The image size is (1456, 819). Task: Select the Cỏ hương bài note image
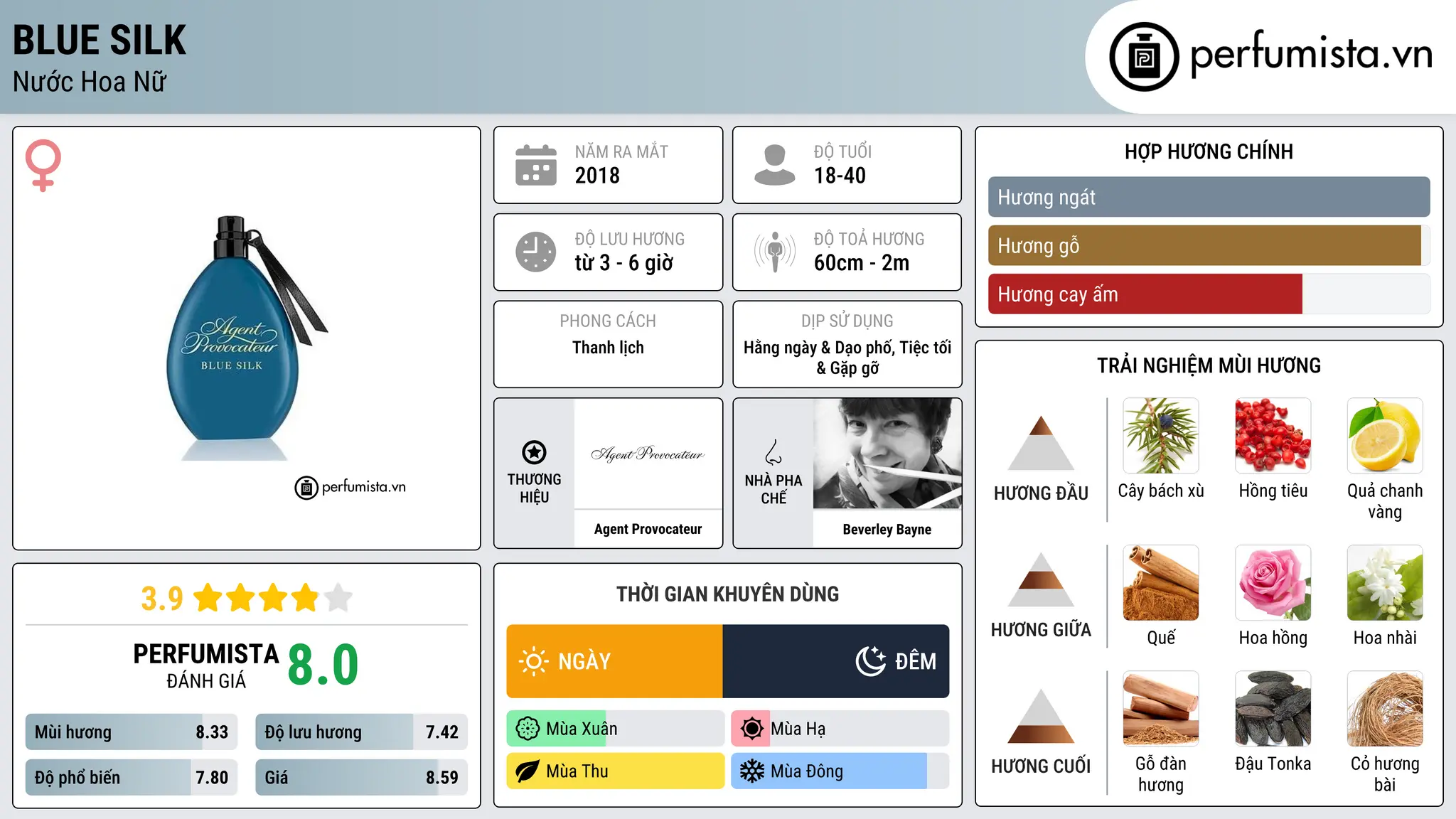(1385, 709)
